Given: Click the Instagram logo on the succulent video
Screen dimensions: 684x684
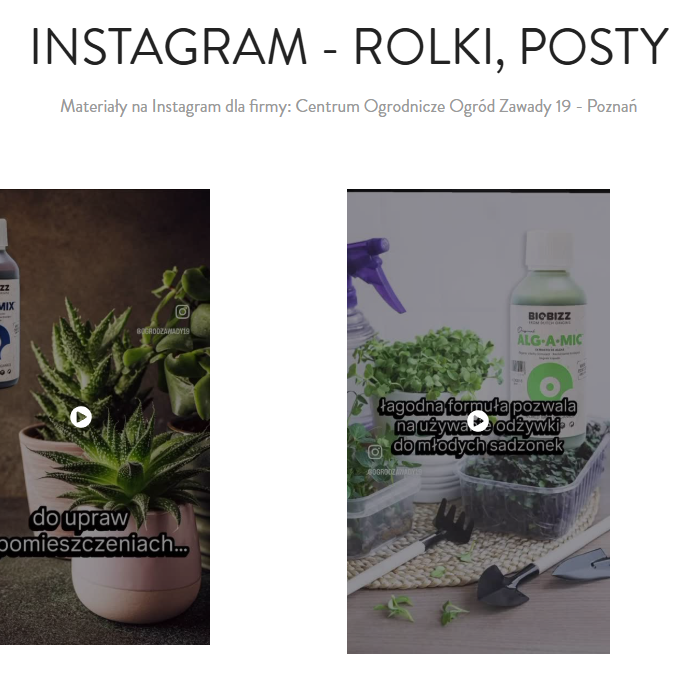Looking at the screenshot, I should 182,311.
